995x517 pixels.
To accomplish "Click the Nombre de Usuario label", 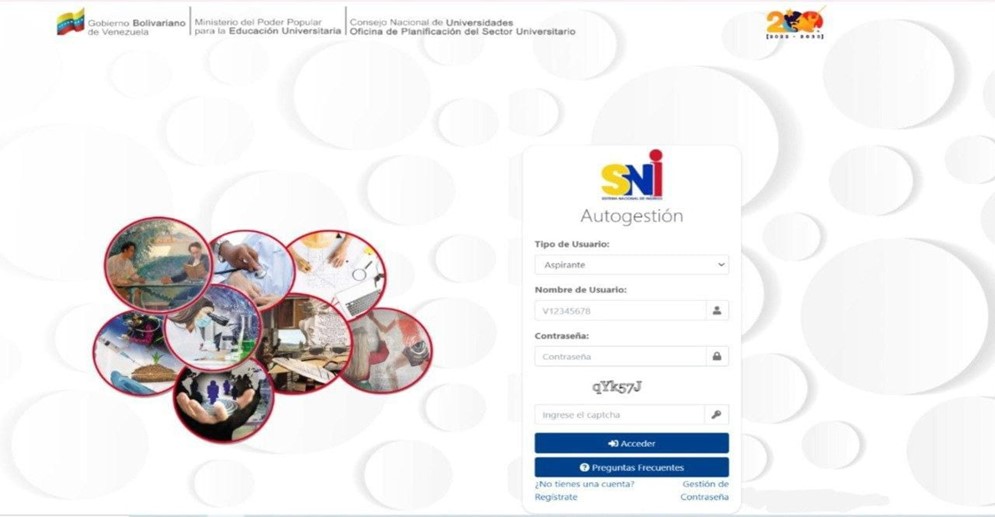I will [x=581, y=290].
